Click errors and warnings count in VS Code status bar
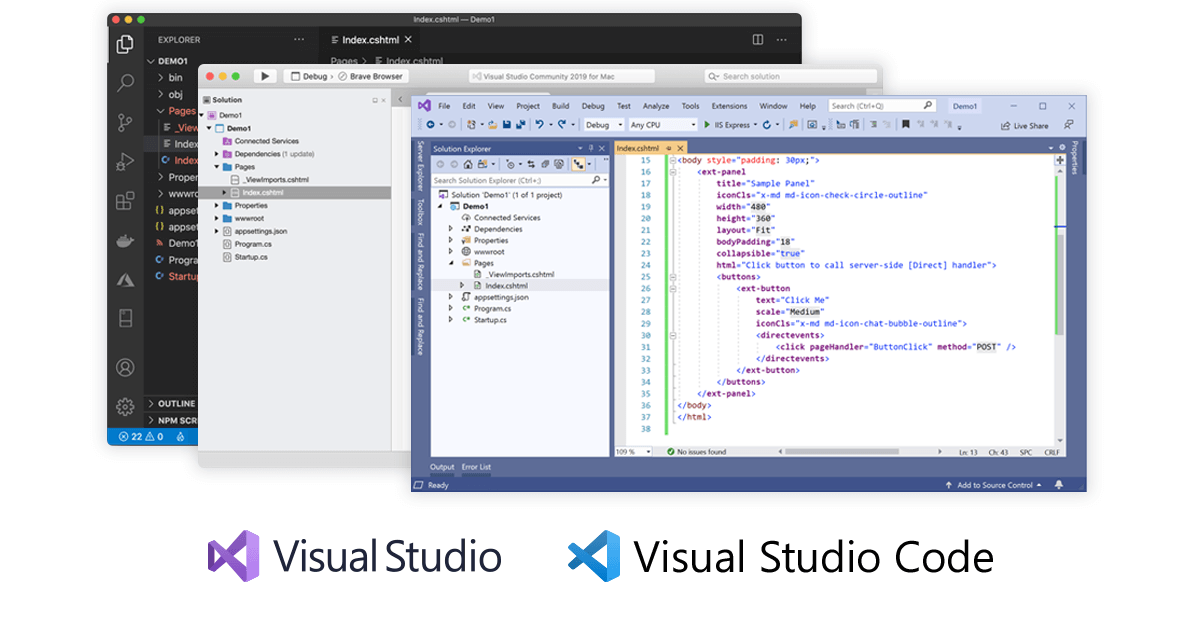This screenshot has width=1200, height=628. [140, 436]
